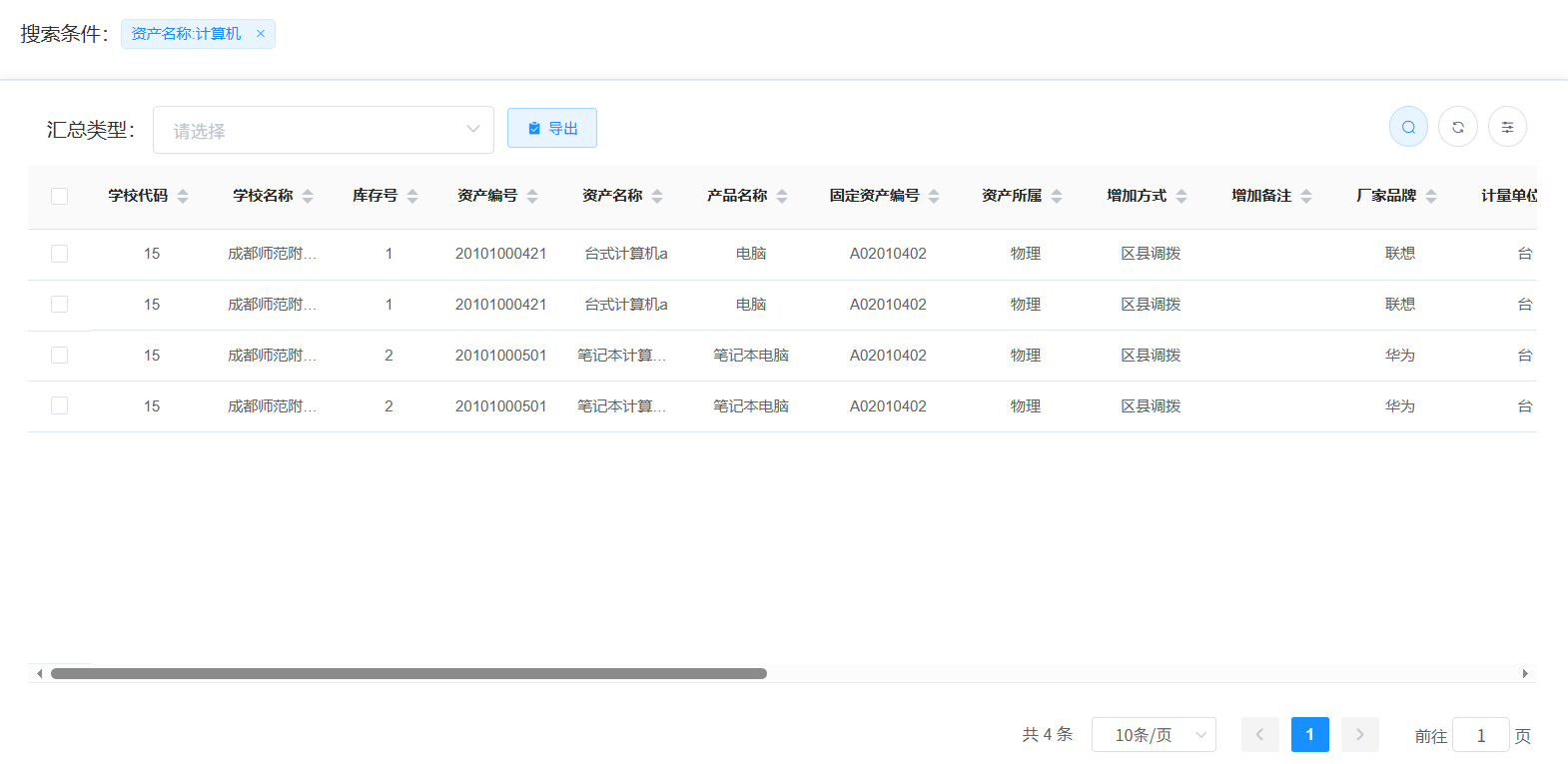The height and width of the screenshot is (764, 1568).
Task: Sort by 固定资产编号 column arrows
Action: point(934,196)
